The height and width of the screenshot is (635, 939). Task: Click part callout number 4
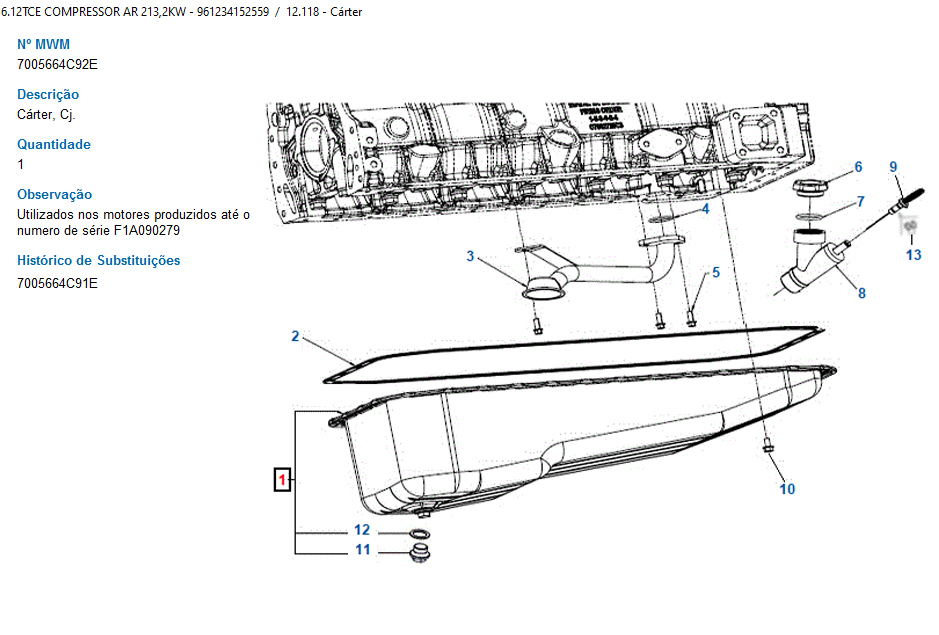[x=705, y=209]
